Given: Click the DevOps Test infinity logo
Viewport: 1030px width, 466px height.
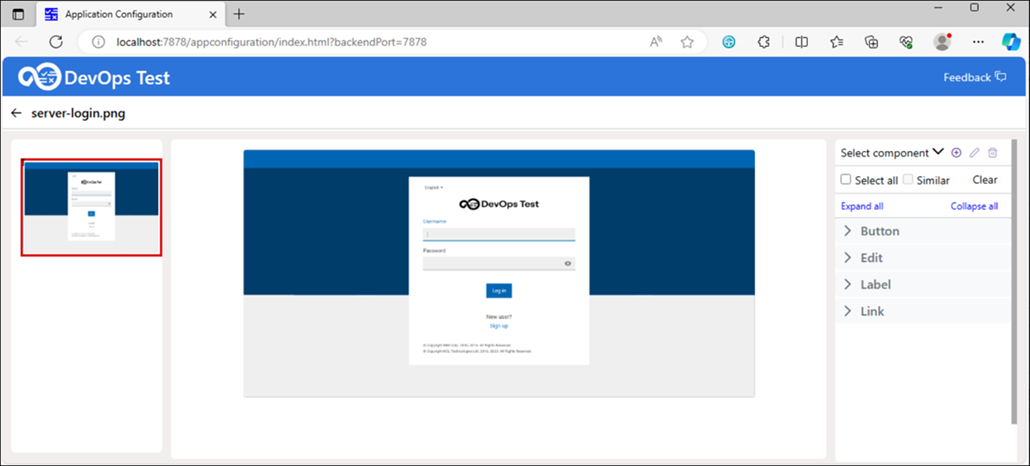Looking at the screenshot, I should (x=39, y=77).
